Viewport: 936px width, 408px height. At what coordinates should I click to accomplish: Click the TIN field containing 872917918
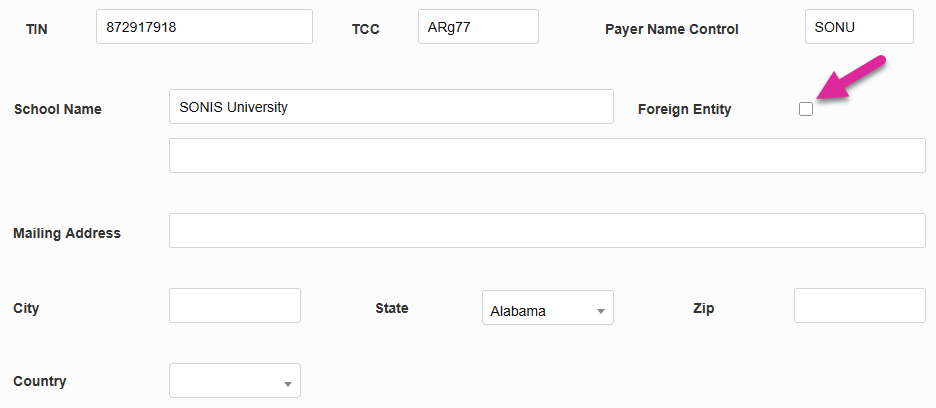[x=204, y=27]
